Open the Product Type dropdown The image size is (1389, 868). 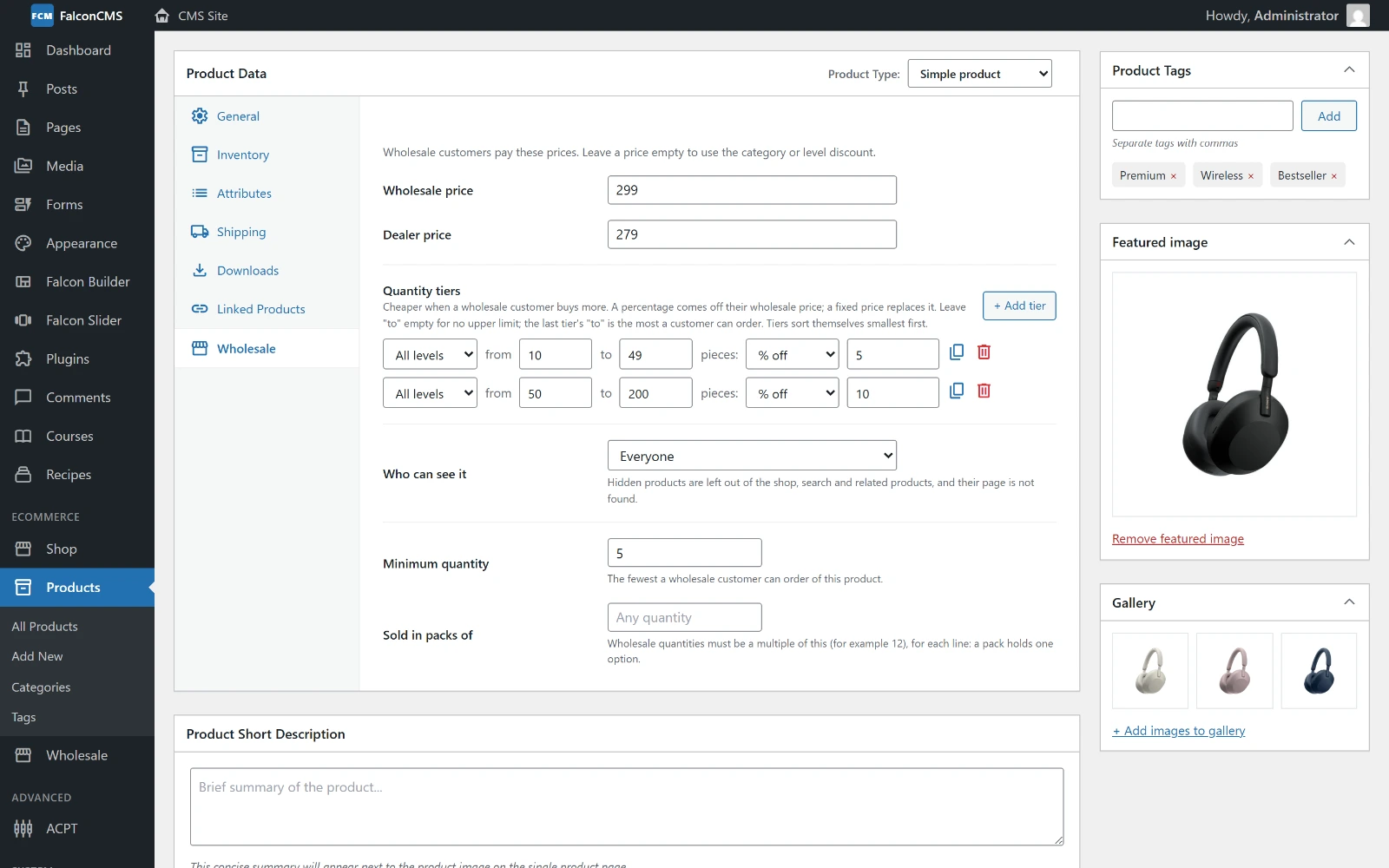pyautogui.click(x=979, y=74)
